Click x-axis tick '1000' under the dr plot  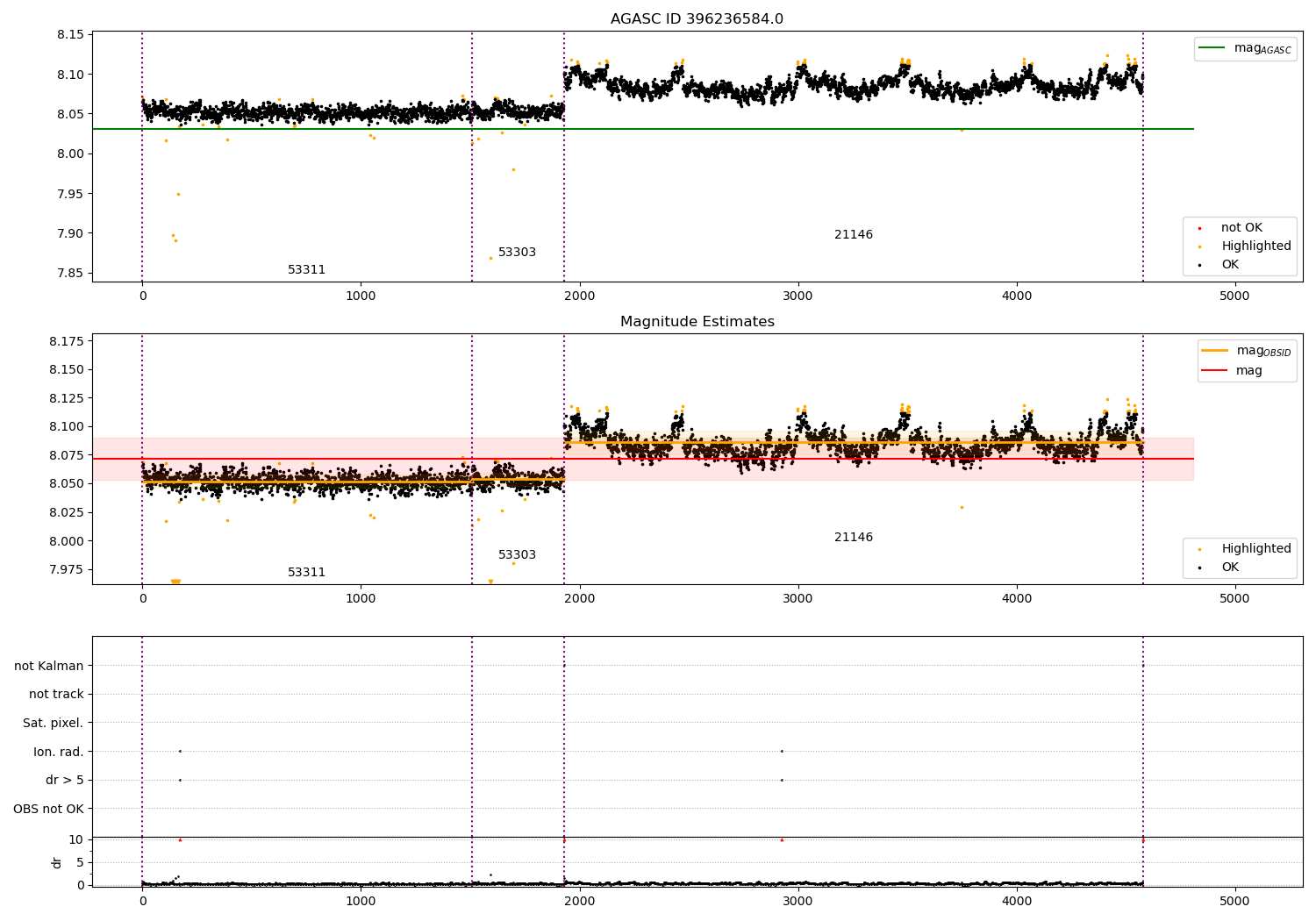[x=361, y=901]
